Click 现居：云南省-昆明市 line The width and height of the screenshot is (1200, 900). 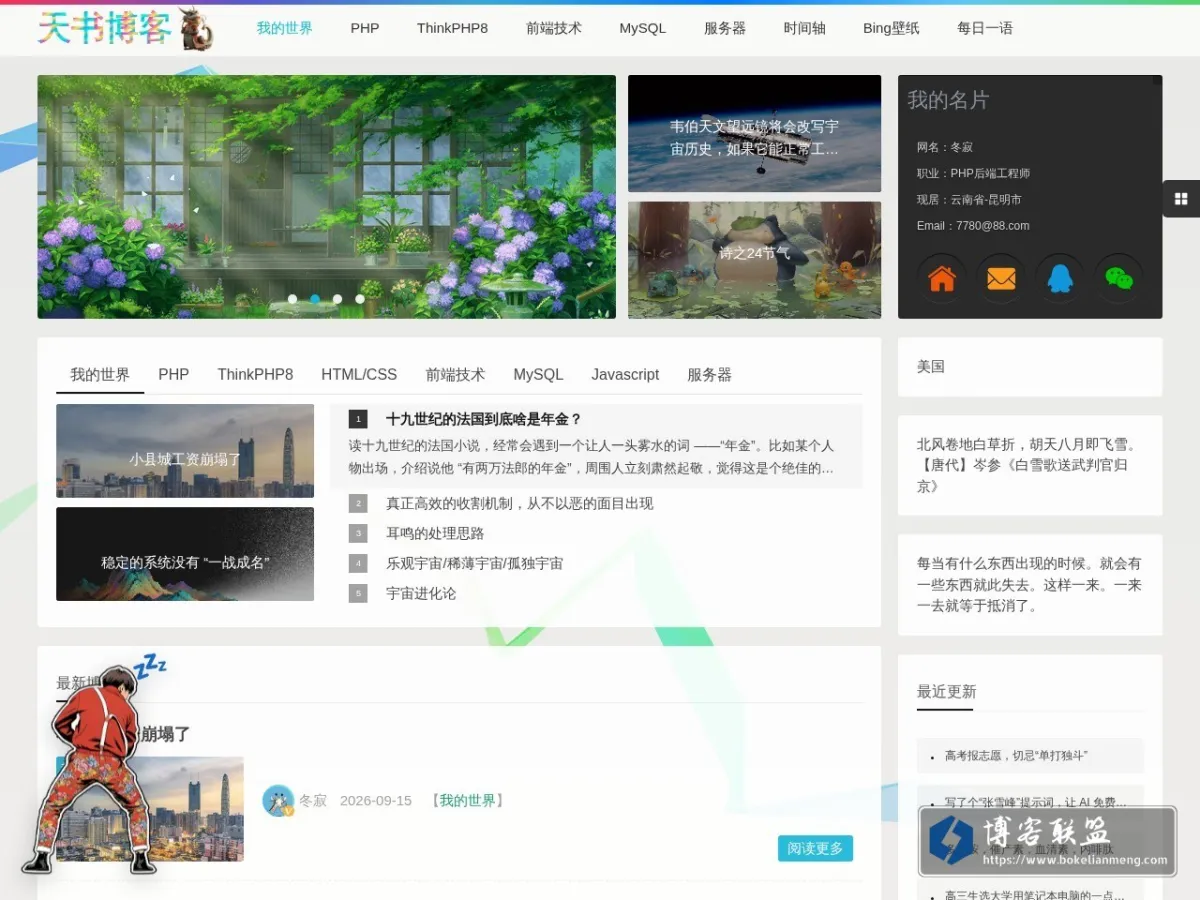(x=969, y=199)
